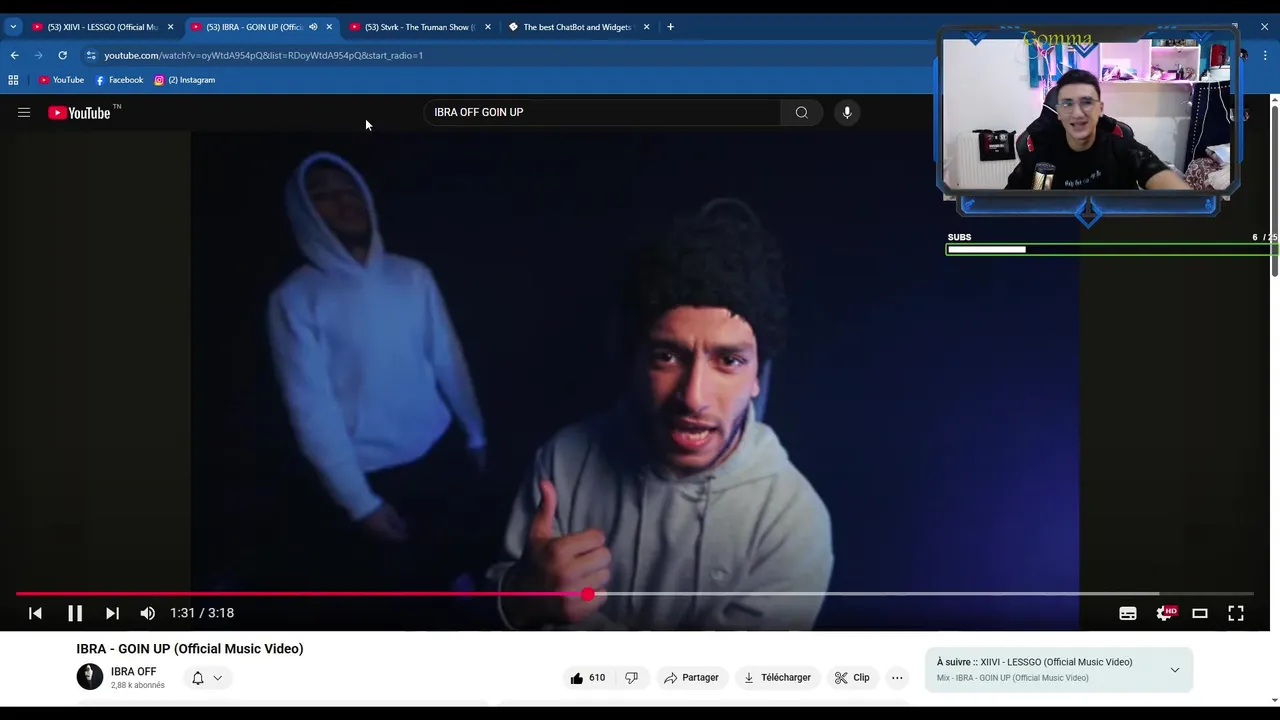
Task: Like the video with 610 likes
Action: (x=588, y=678)
